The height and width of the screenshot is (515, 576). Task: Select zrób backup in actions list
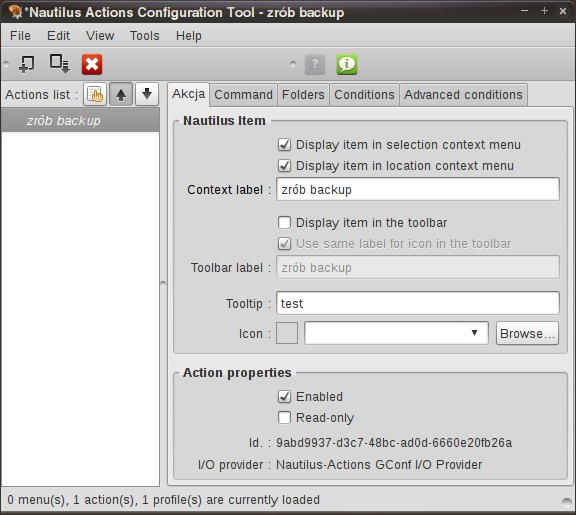click(80, 120)
